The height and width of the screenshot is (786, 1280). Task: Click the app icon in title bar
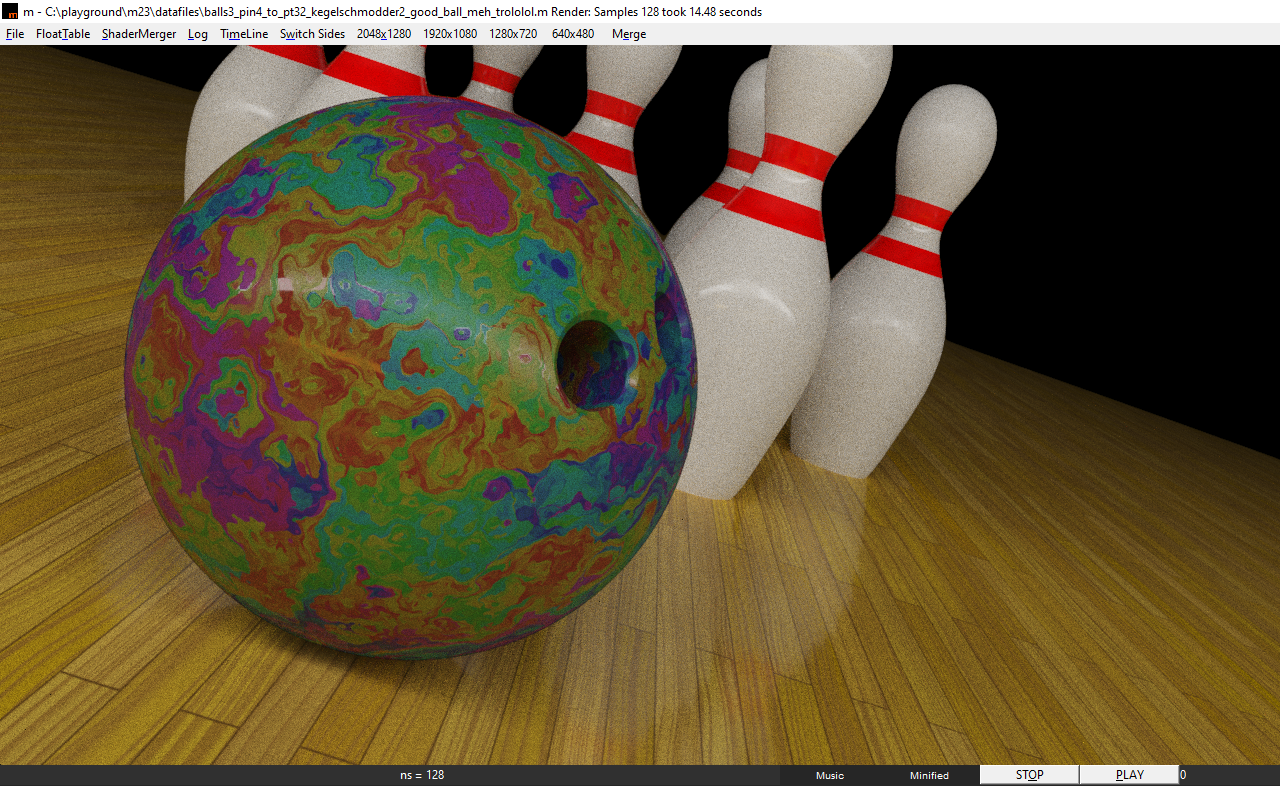[12, 12]
